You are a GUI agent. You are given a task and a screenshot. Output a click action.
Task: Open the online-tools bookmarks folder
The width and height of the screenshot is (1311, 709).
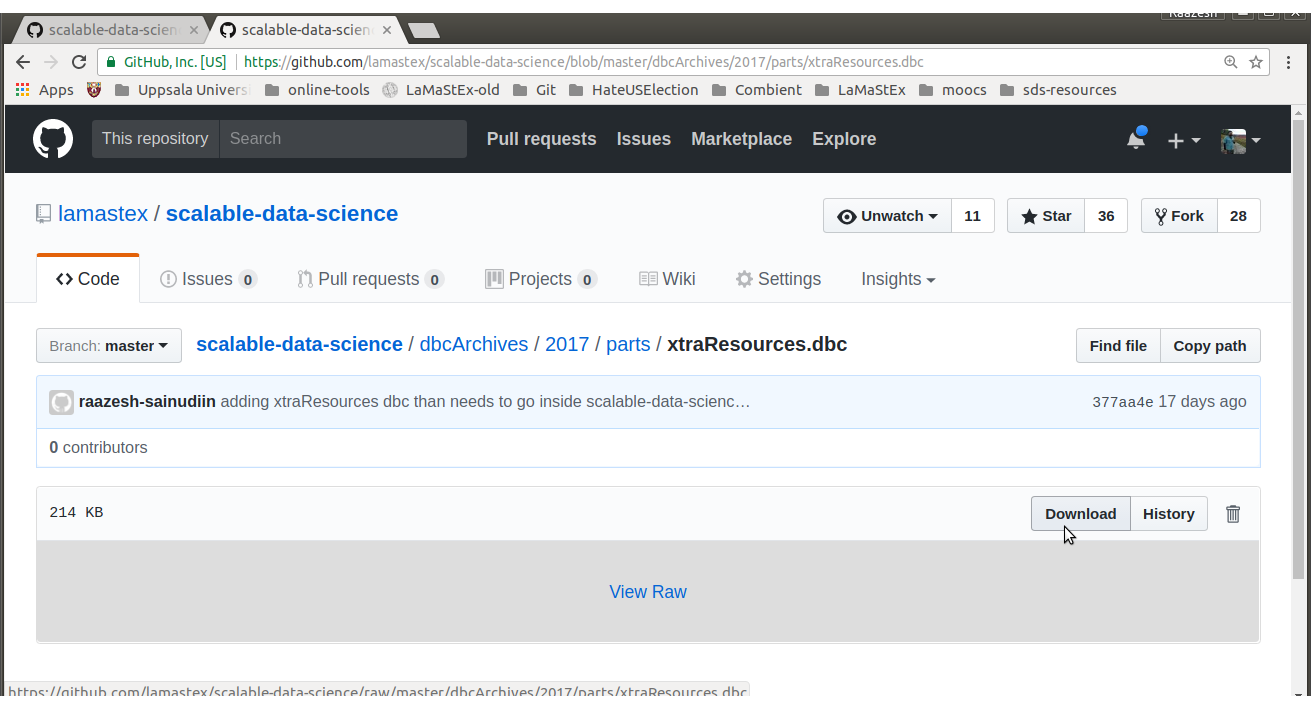click(x=317, y=90)
